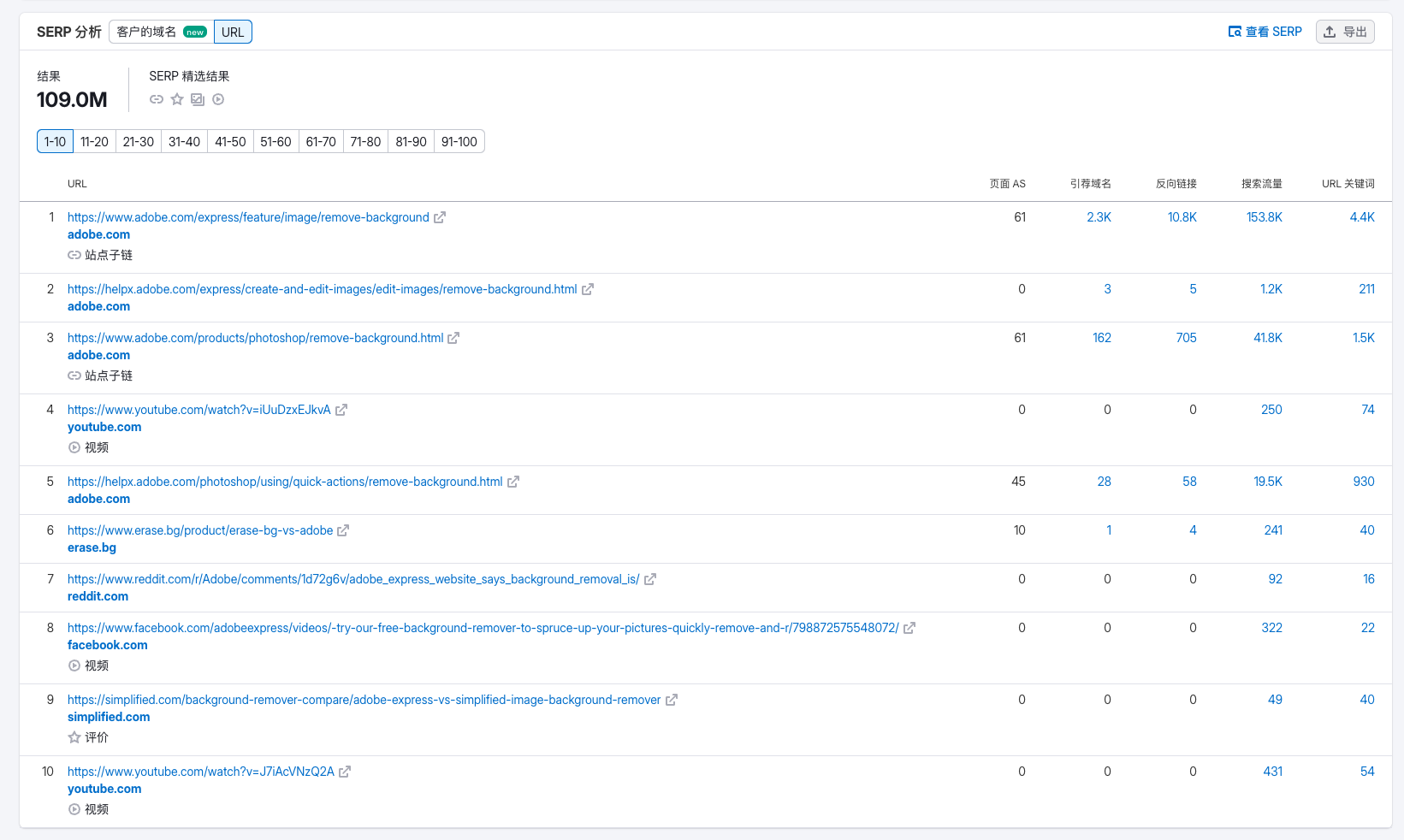Open external link icon for youtube iUuDzxEJkvA
Screen dimensions: 1404x840
tap(341, 410)
